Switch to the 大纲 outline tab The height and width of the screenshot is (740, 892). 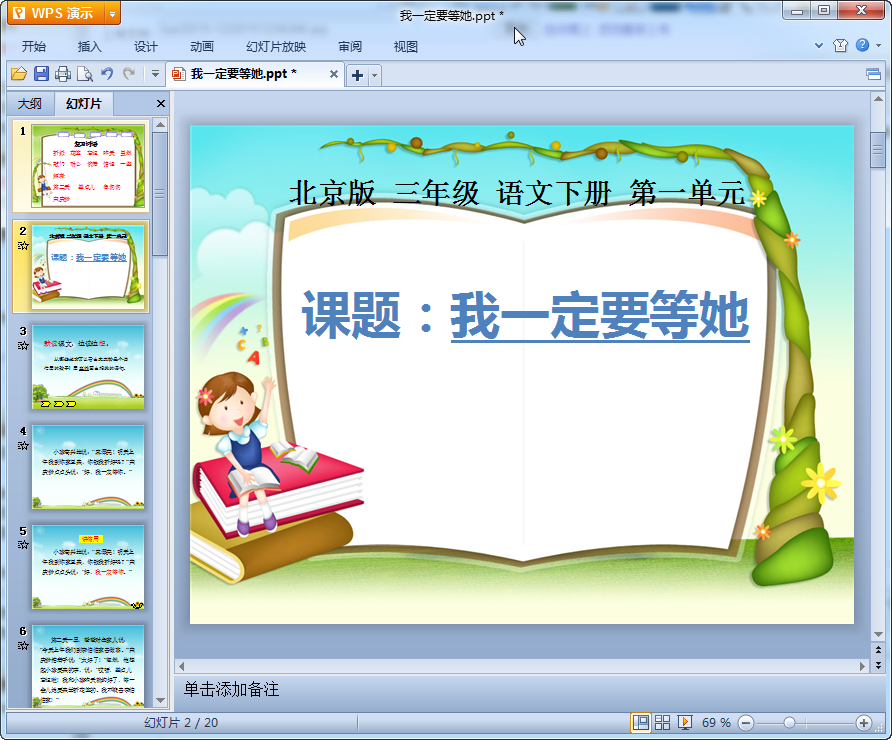coord(30,104)
